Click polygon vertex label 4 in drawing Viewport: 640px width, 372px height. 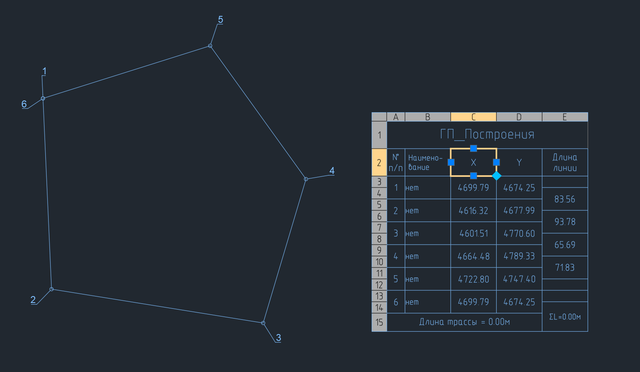[332, 171]
